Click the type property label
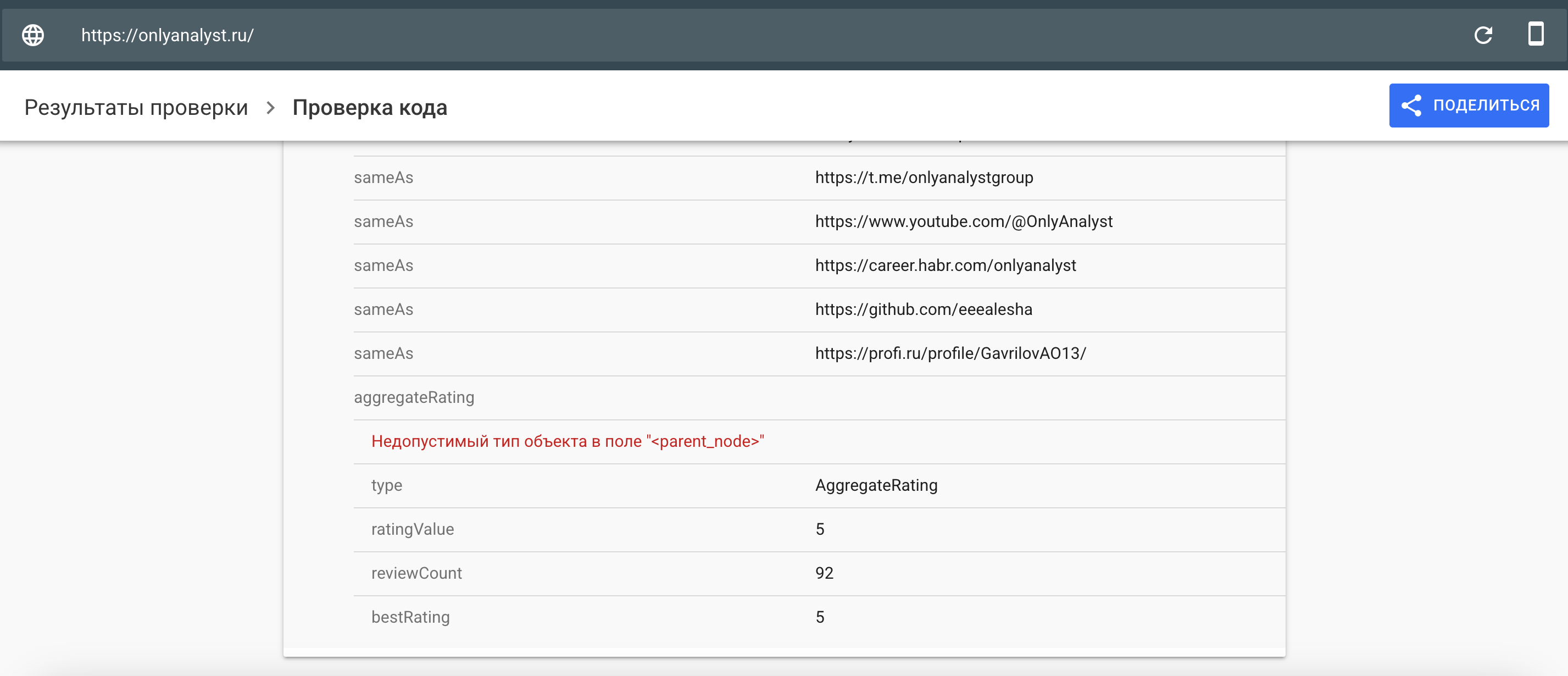The width and height of the screenshot is (1568, 676). 387,485
